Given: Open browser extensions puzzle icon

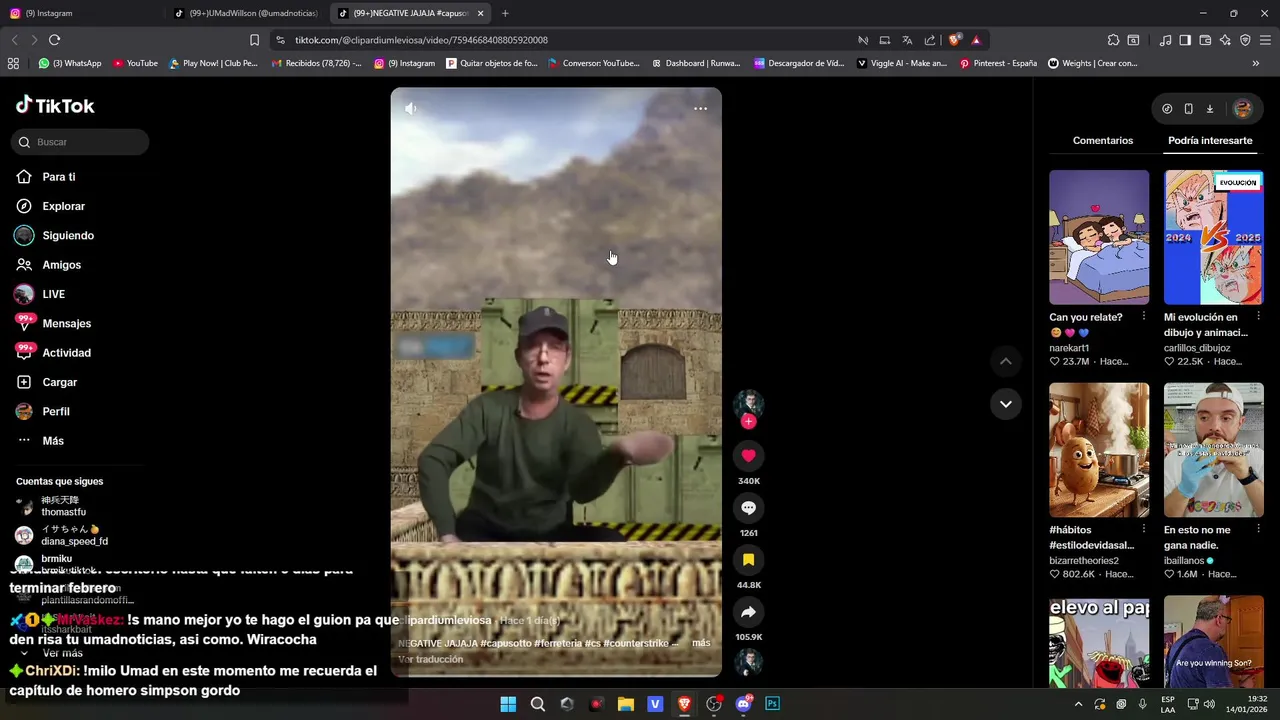Looking at the screenshot, I should pos(1113,40).
